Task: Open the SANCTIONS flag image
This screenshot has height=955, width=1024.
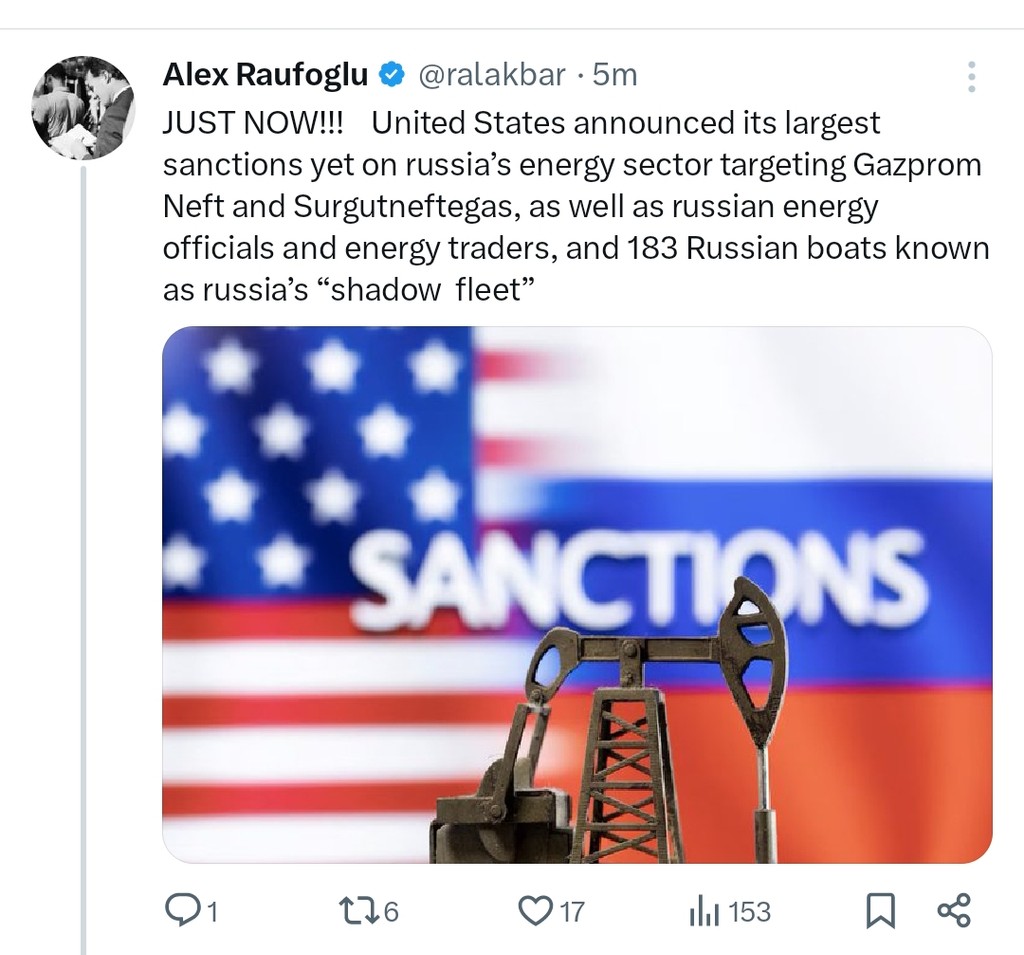Action: pyautogui.click(x=577, y=450)
